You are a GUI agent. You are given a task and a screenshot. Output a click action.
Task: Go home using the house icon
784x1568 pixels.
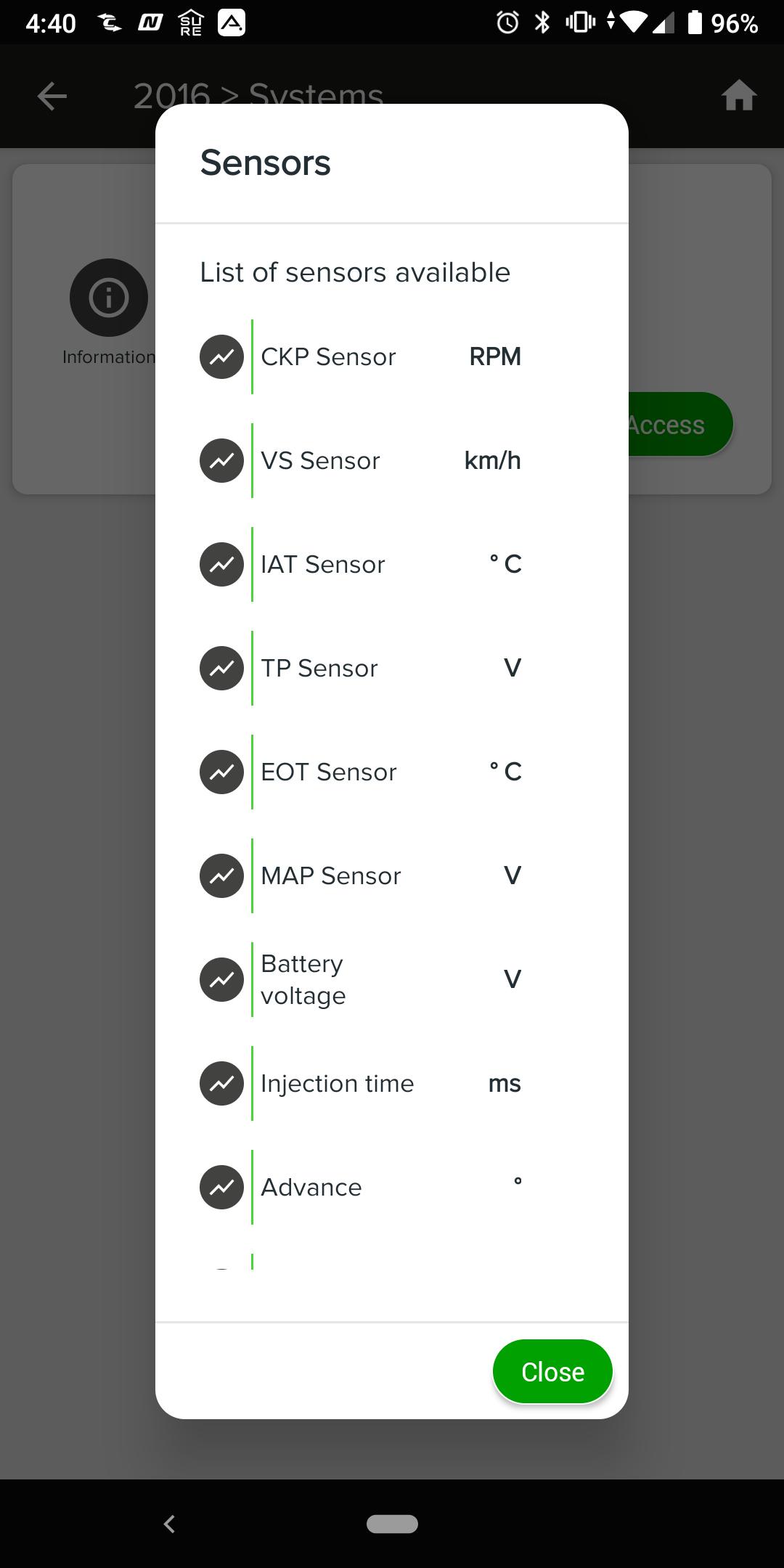(x=739, y=96)
